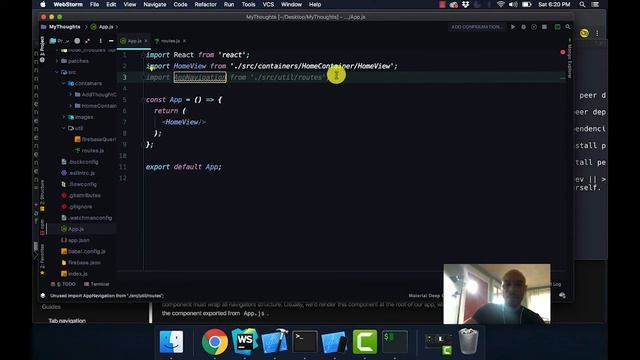The width and height of the screenshot is (640, 360).
Task: Expand the HomeContainer folder
Action: click(70, 106)
